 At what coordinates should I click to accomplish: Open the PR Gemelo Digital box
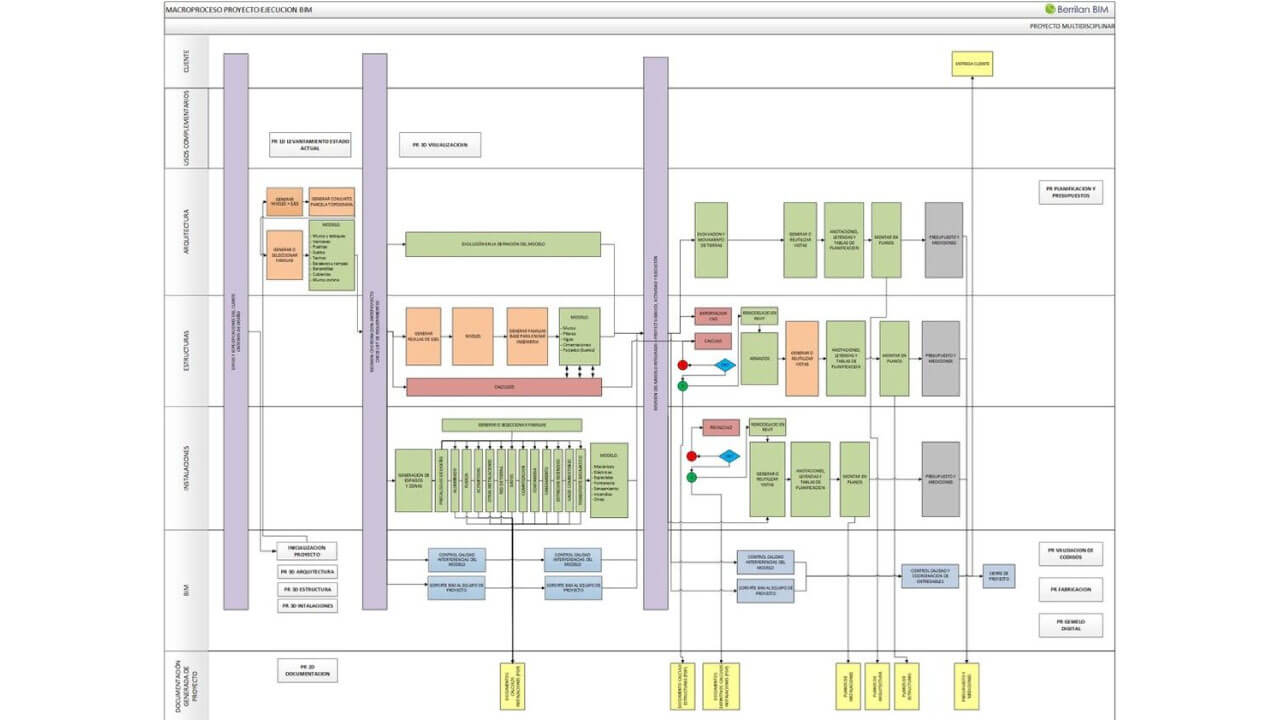tap(1070, 625)
